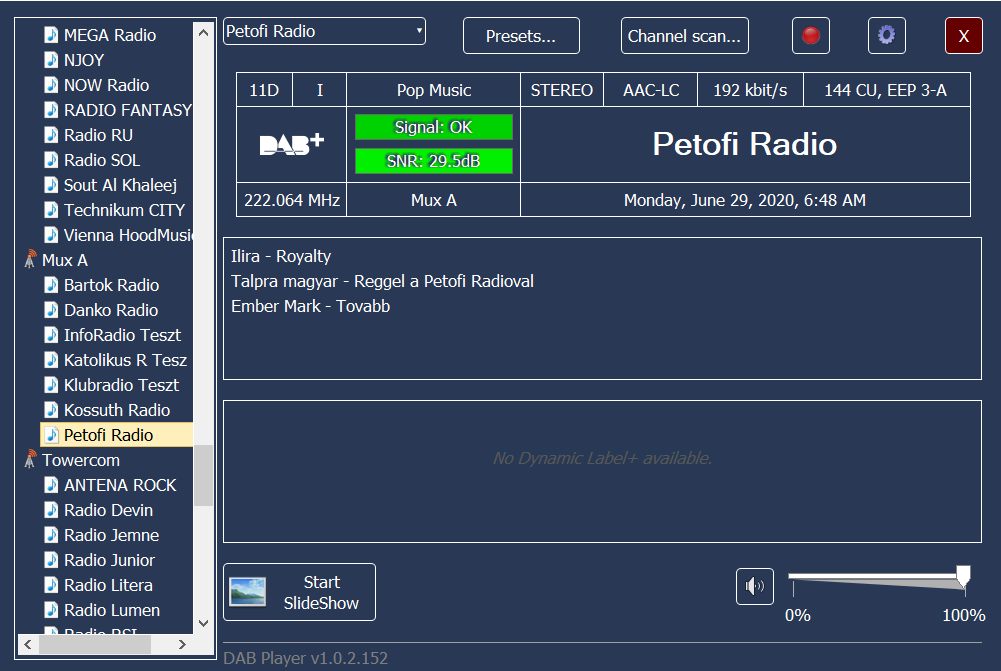Select Mux A ensemble in tree

[x=64, y=260]
